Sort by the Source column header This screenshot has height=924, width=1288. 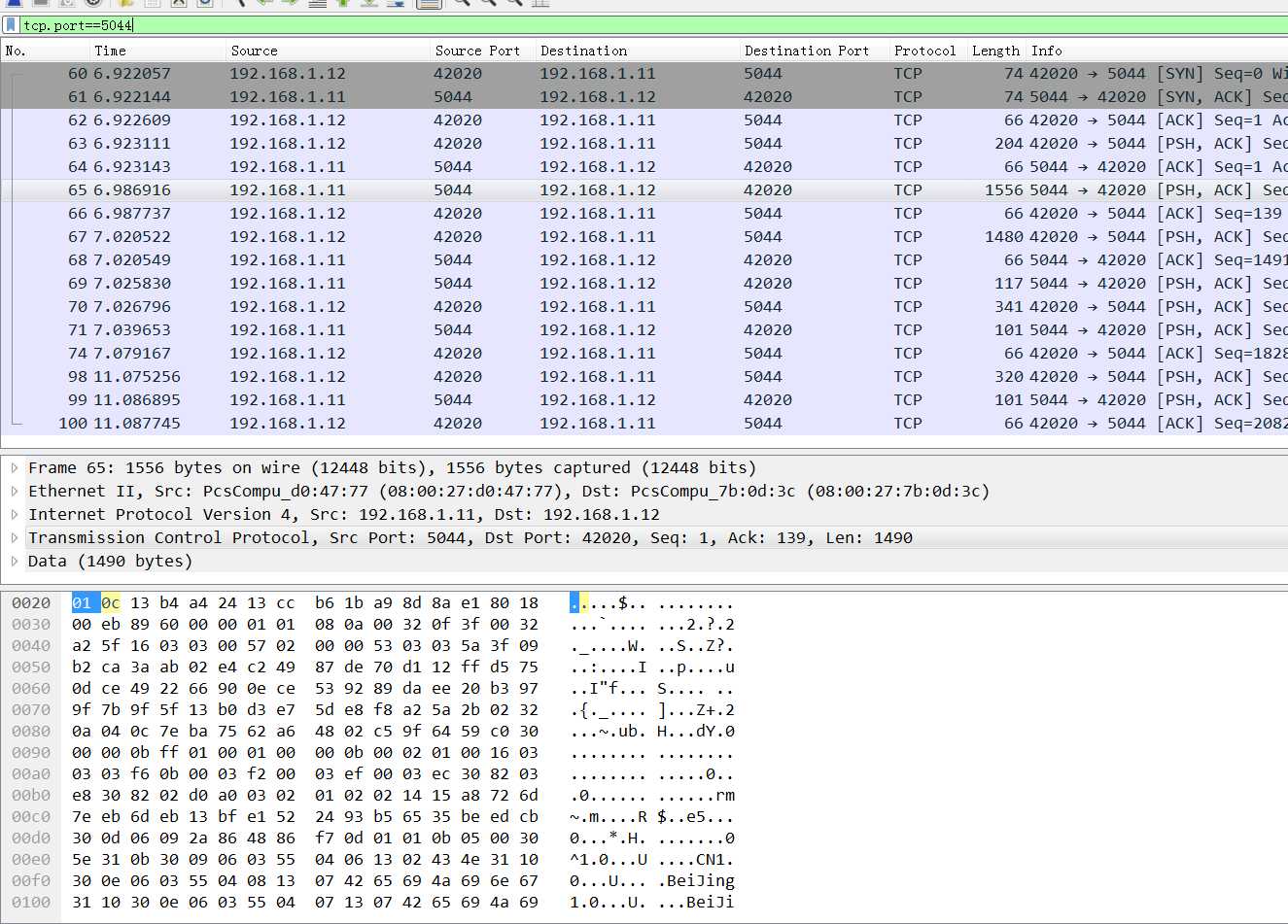pyautogui.click(x=328, y=51)
